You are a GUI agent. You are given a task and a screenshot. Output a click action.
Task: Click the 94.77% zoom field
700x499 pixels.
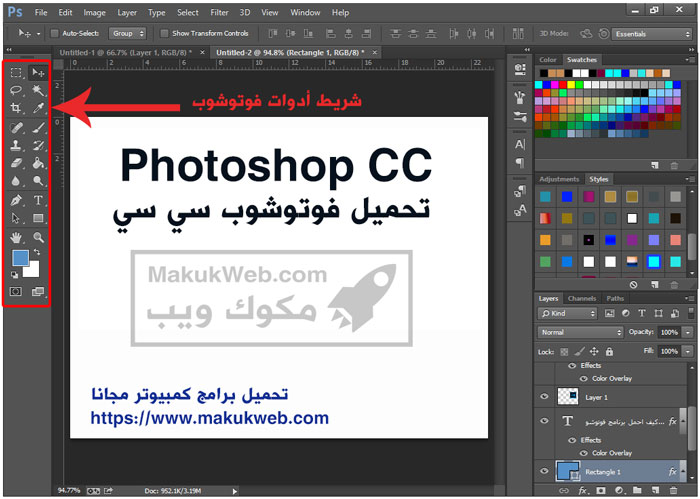coord(68,491)
